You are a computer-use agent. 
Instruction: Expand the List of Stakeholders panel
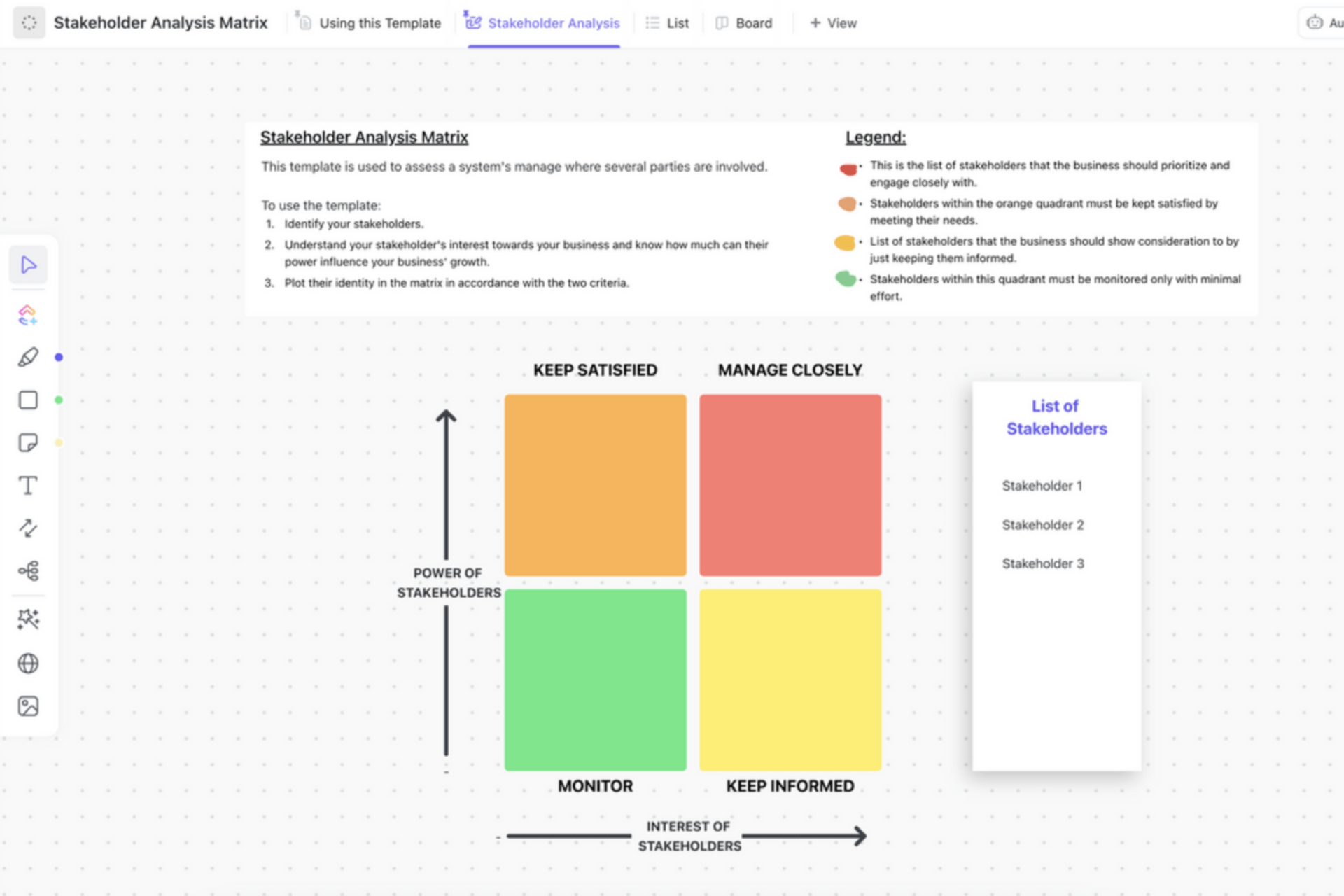coord(1057,417)
